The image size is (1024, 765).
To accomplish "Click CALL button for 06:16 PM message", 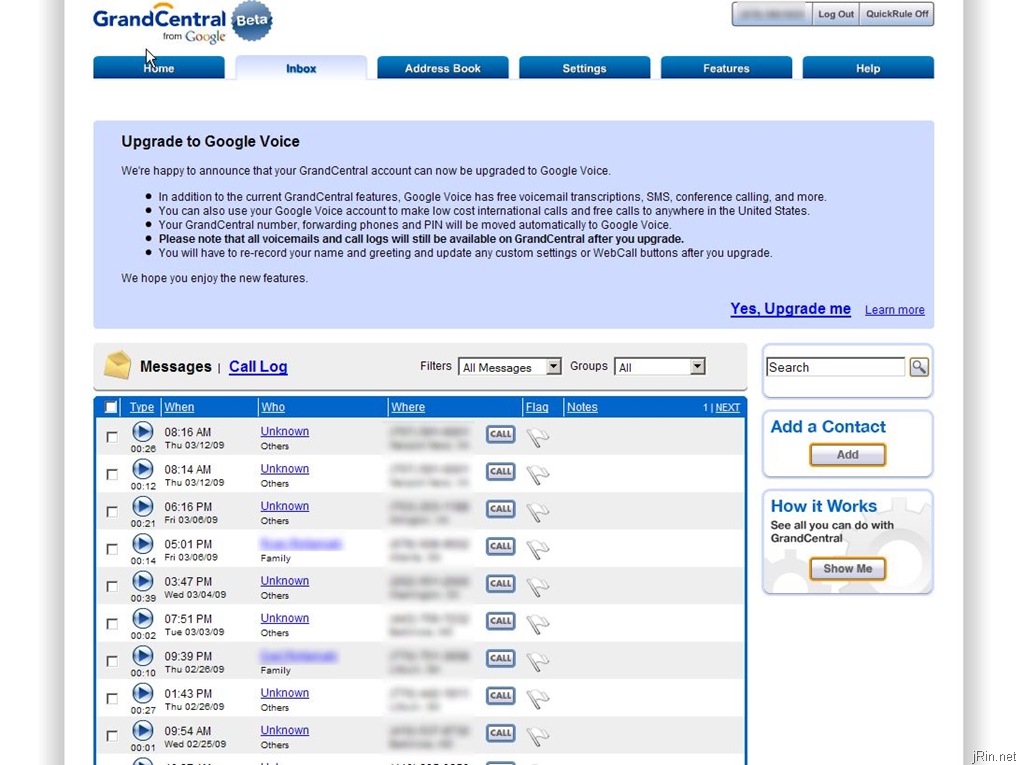I will 501,509.
